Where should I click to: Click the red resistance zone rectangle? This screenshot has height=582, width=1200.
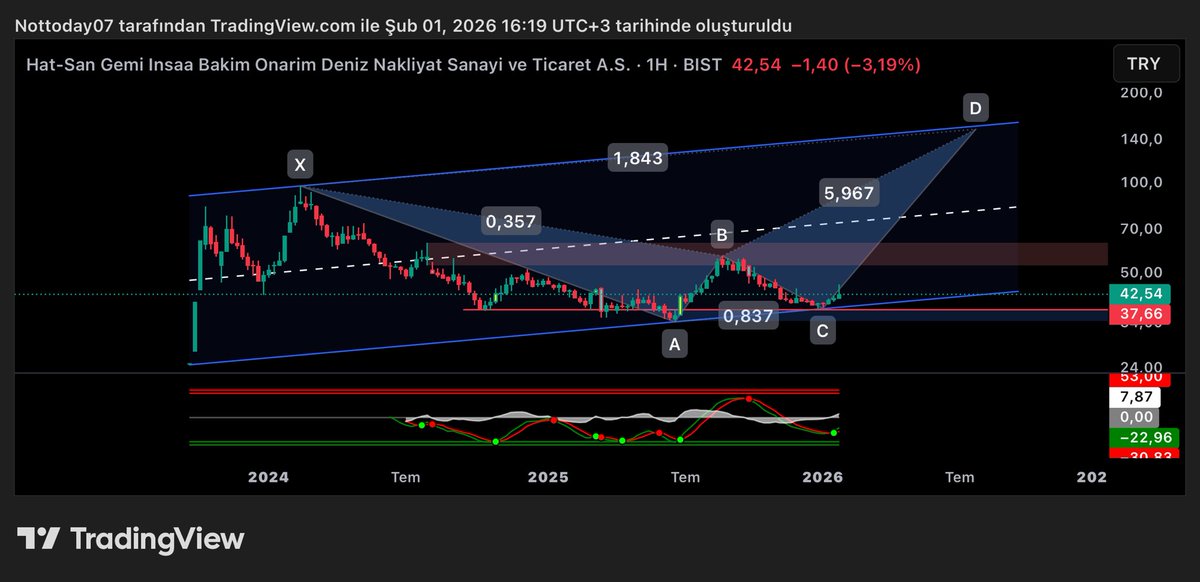[x=768, y=254]
